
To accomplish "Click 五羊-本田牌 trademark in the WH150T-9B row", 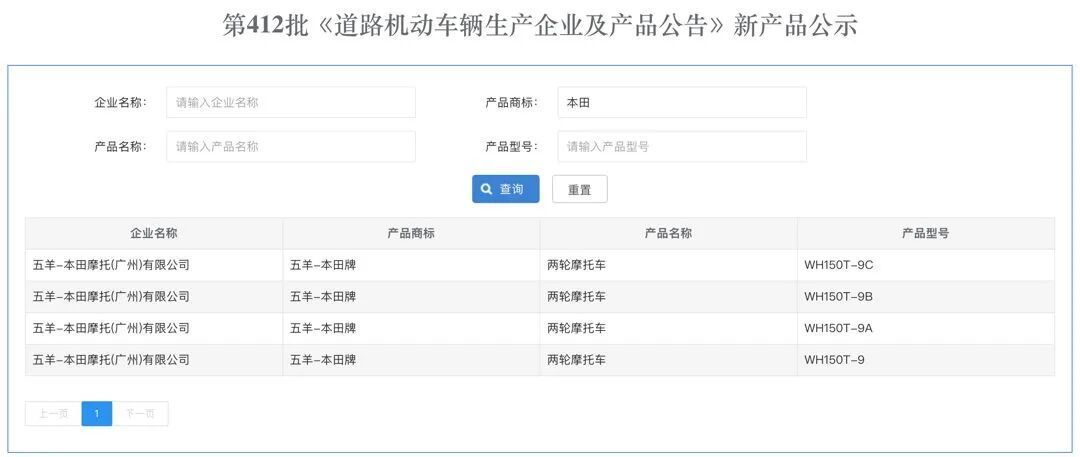I will coord(323,296).
